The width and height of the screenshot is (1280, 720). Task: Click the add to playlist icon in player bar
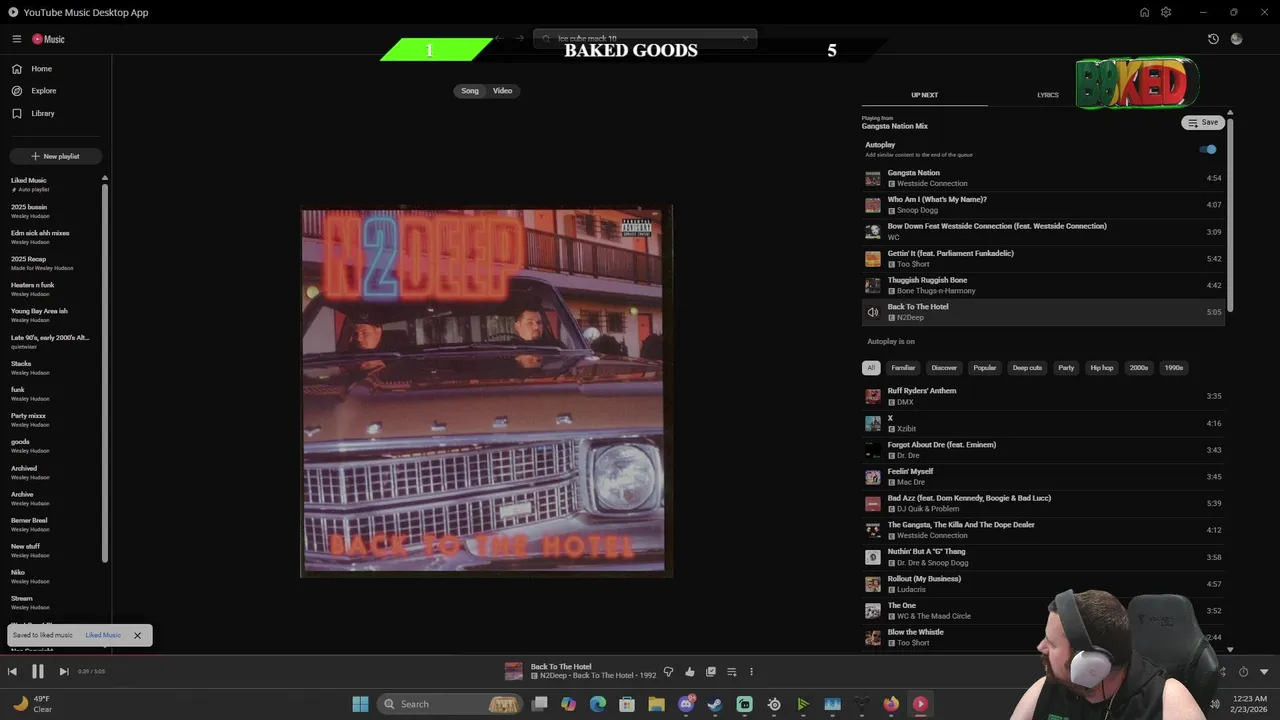tap(731, 672)
